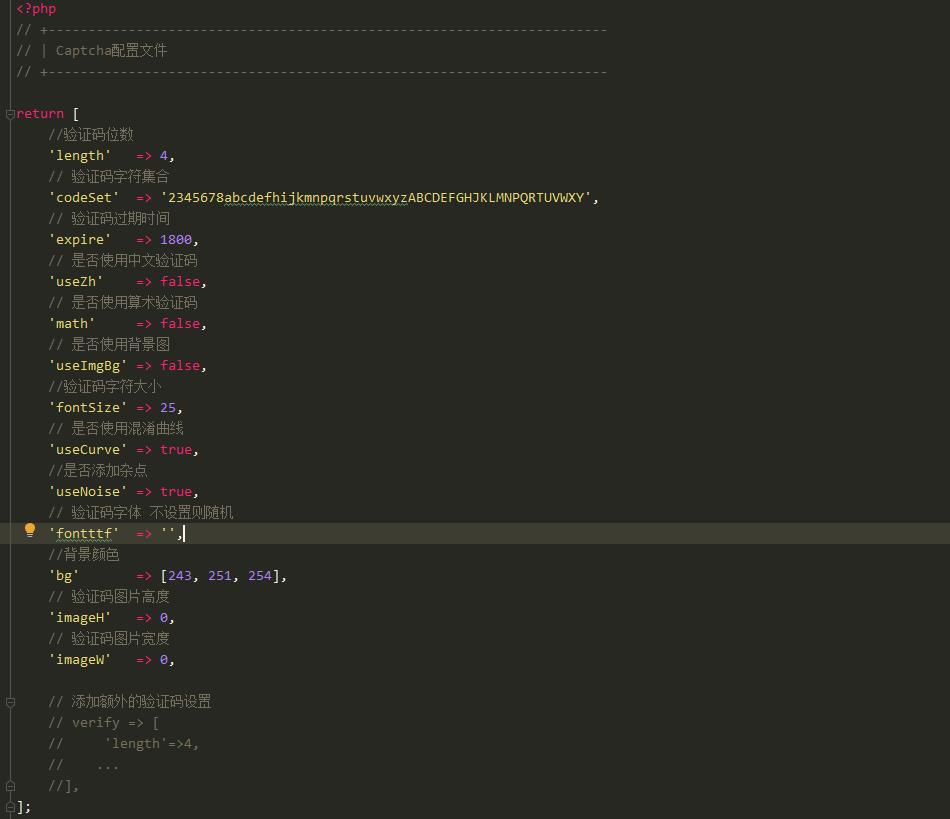950x819 pixels.
Task: Click the 'useNoise' array key
Action: [x=88, y=492]
